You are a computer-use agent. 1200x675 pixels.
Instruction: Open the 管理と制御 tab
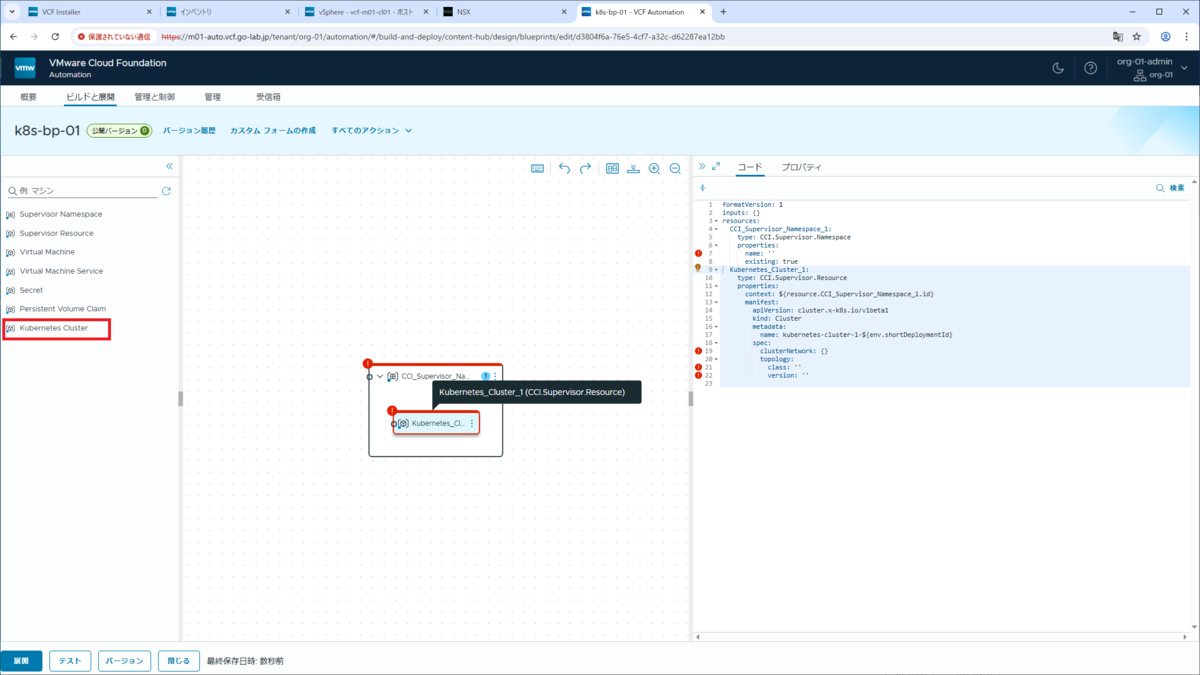154,97
